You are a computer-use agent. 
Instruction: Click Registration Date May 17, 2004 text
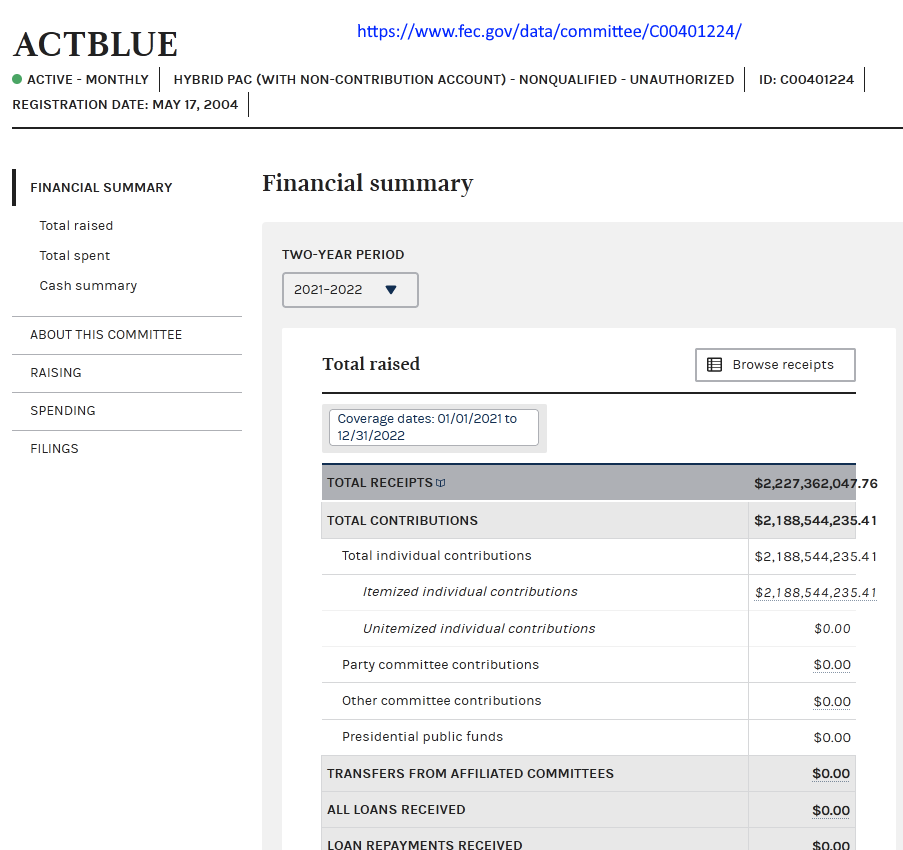tap(125, 105)
